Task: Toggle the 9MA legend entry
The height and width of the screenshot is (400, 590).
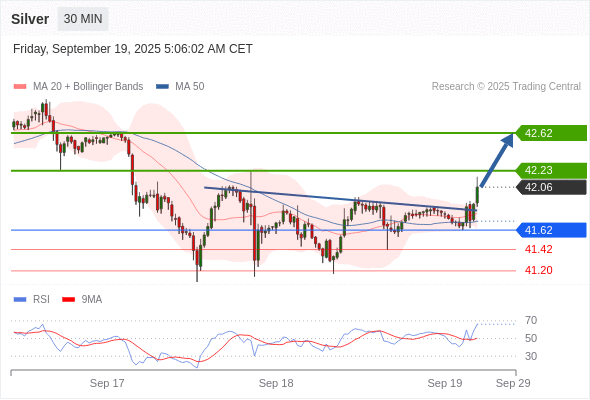Action: coord(82,300)
